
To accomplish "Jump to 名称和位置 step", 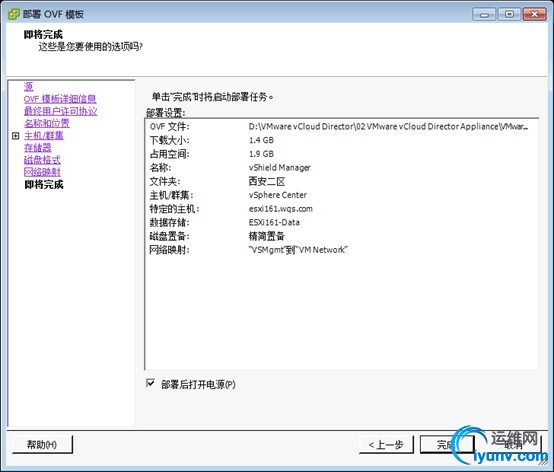I will (x=47, y=123).
